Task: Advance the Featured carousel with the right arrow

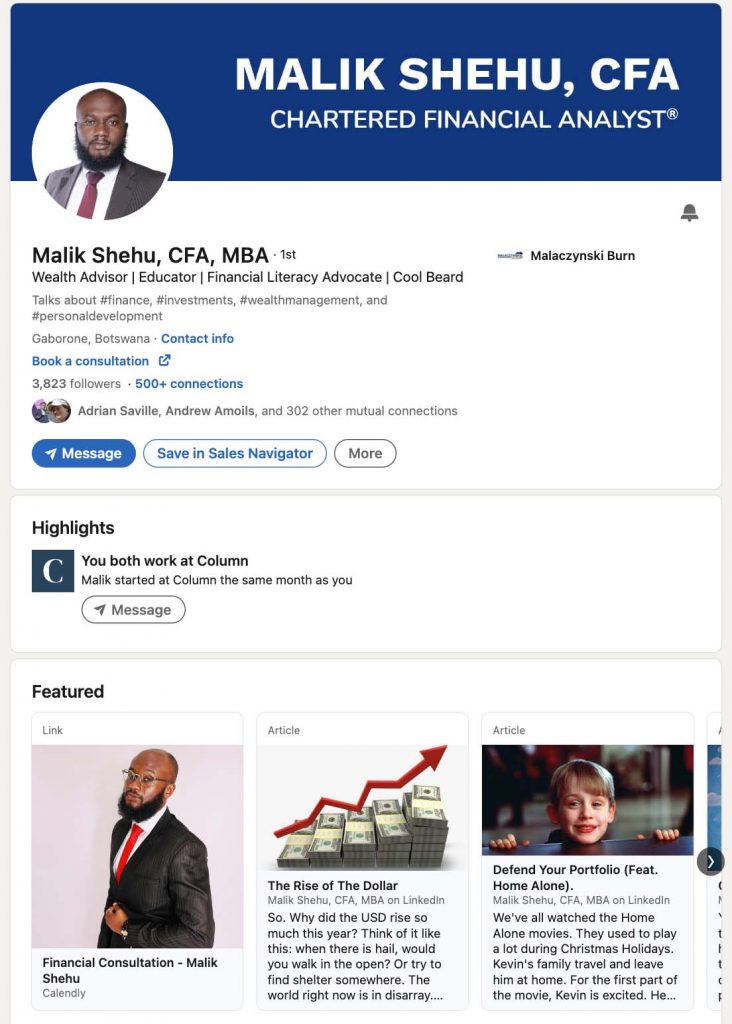Action: click(x=710, y=862)
